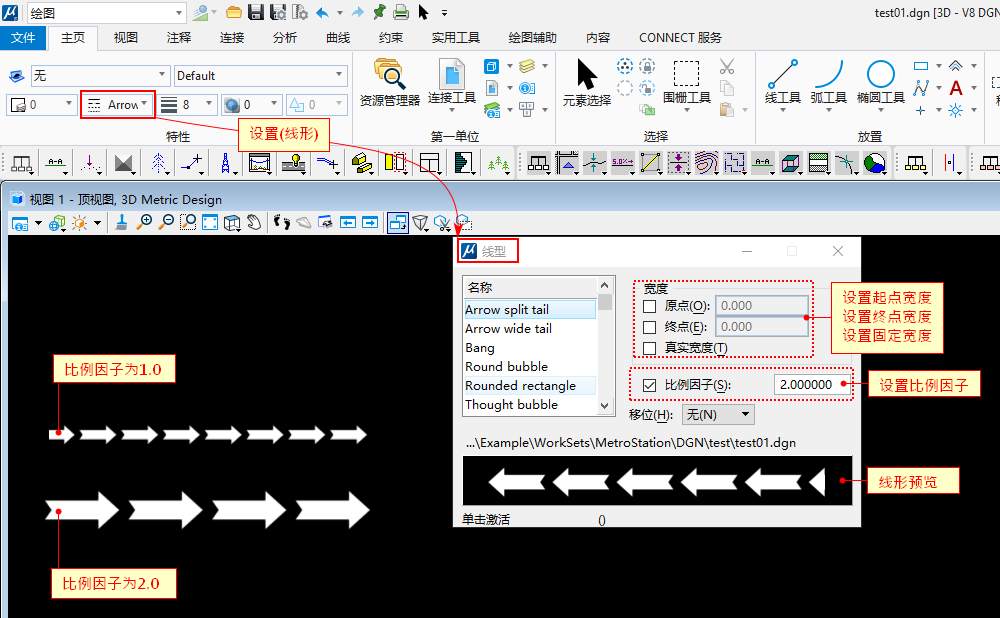The image size is (1000, 618).
Task: Click the Update View brush icon
Action: click(121, 222)
